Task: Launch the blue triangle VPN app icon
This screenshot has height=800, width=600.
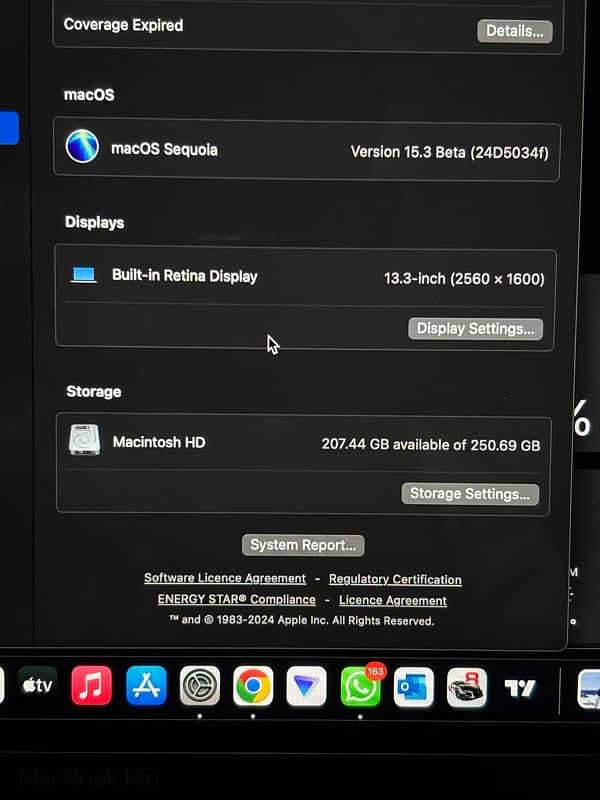Action: point(306,687)
